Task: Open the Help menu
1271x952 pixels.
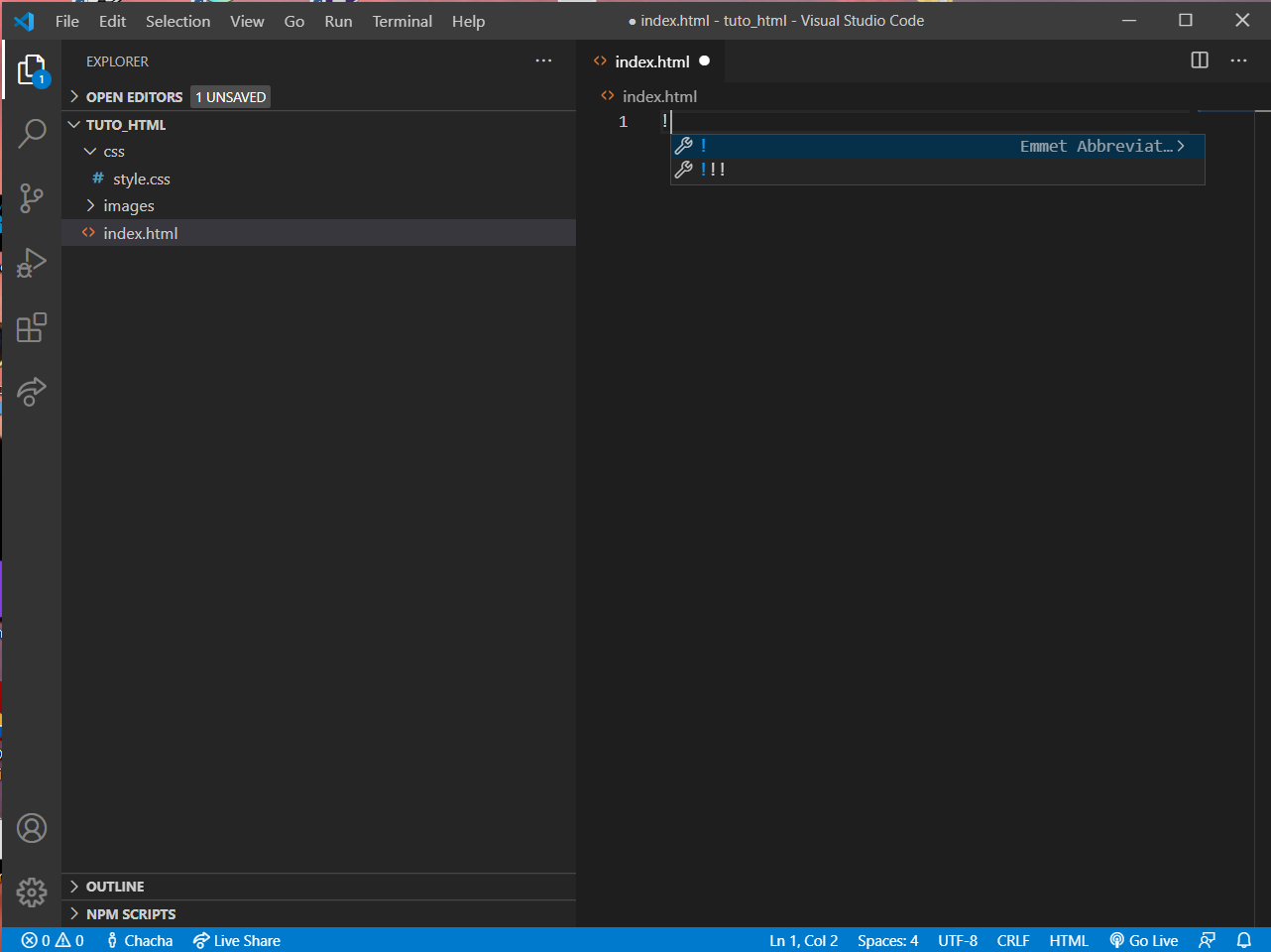Action: [x=468, y=21]
